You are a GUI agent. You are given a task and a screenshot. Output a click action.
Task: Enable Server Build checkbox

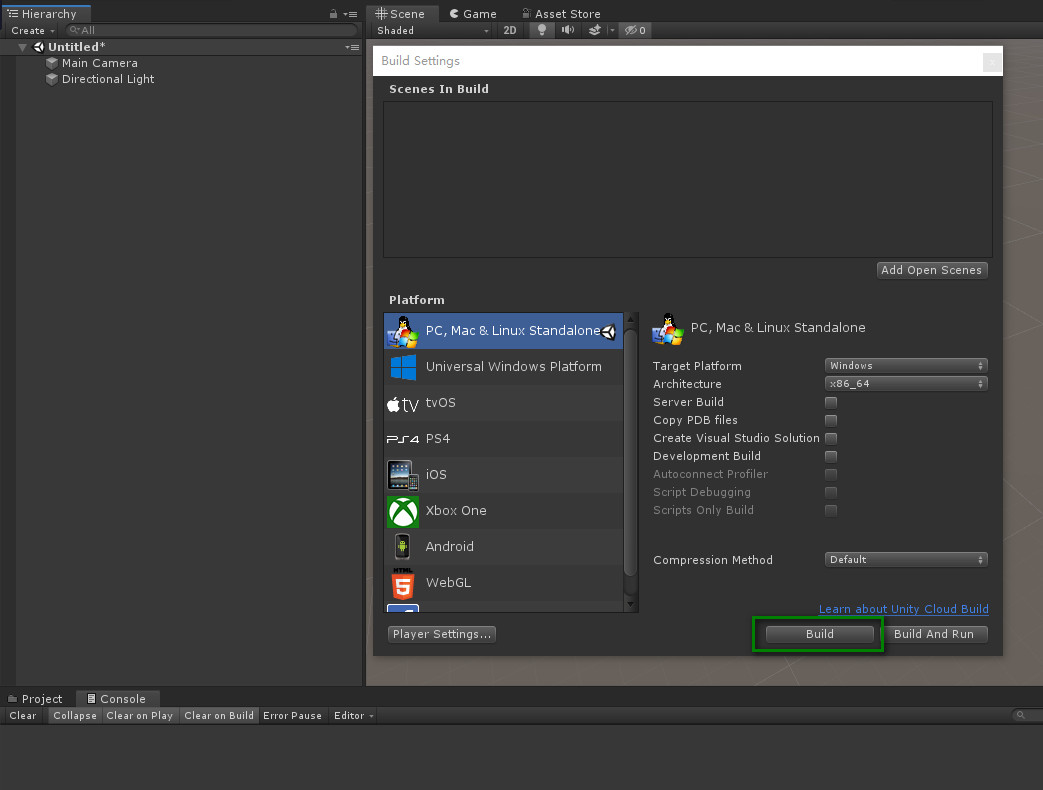click(831, 402)
